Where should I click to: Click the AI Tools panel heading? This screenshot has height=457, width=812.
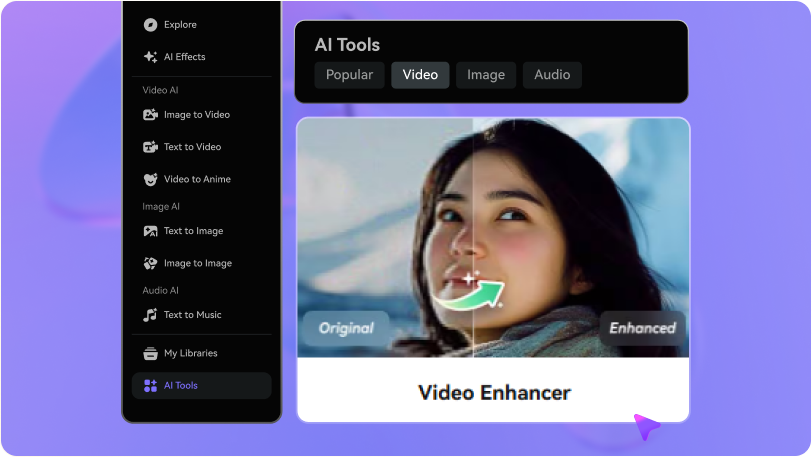pos(347,45)
